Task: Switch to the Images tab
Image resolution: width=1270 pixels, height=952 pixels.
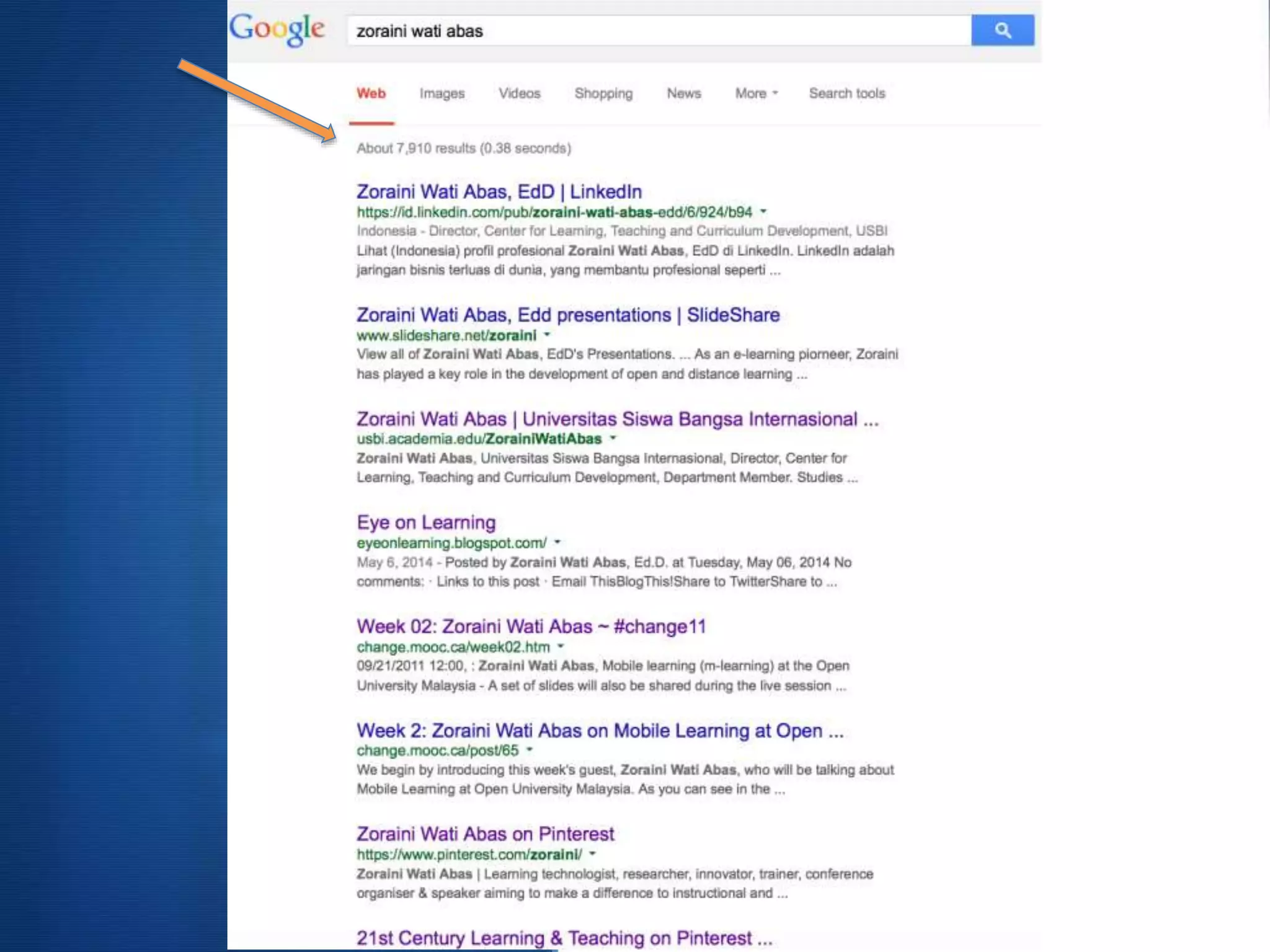Action: 442,94
